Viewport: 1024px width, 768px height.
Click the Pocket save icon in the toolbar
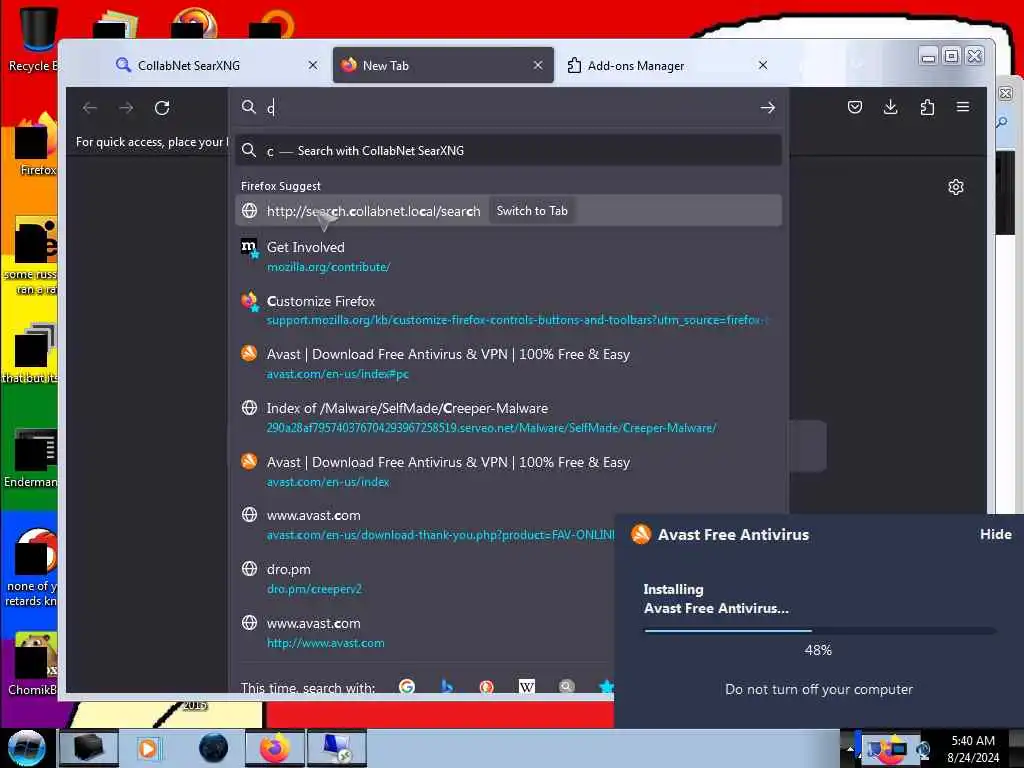(x=854, y=107)
